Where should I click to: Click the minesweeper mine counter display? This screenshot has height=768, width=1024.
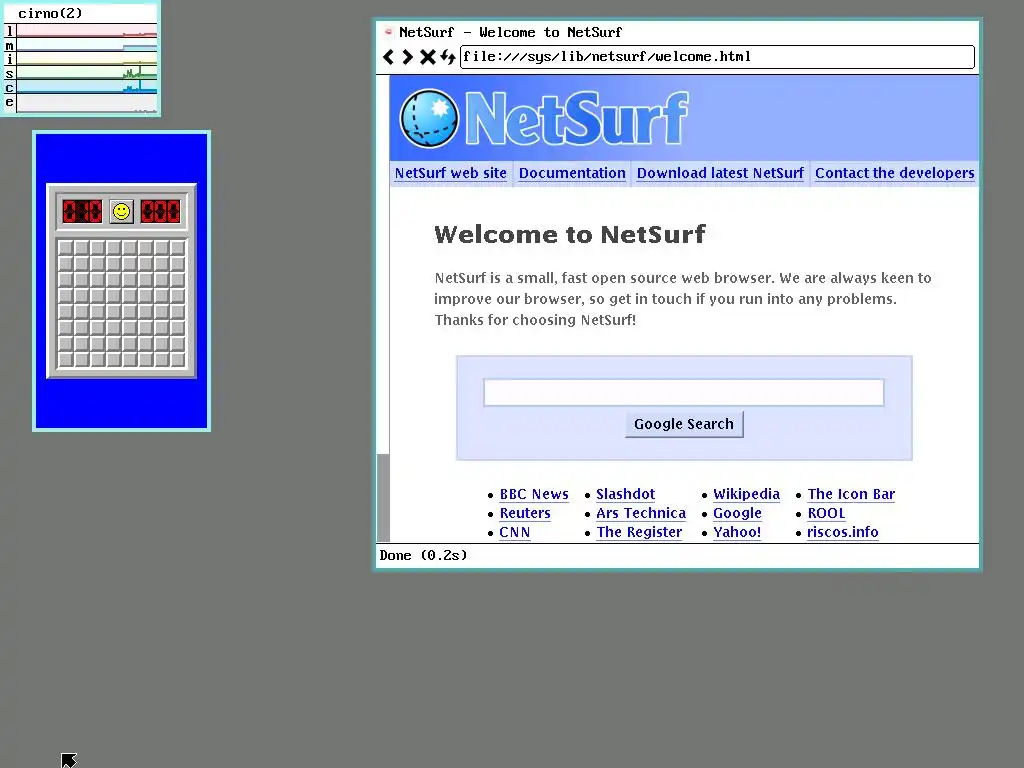pos(82,211)
